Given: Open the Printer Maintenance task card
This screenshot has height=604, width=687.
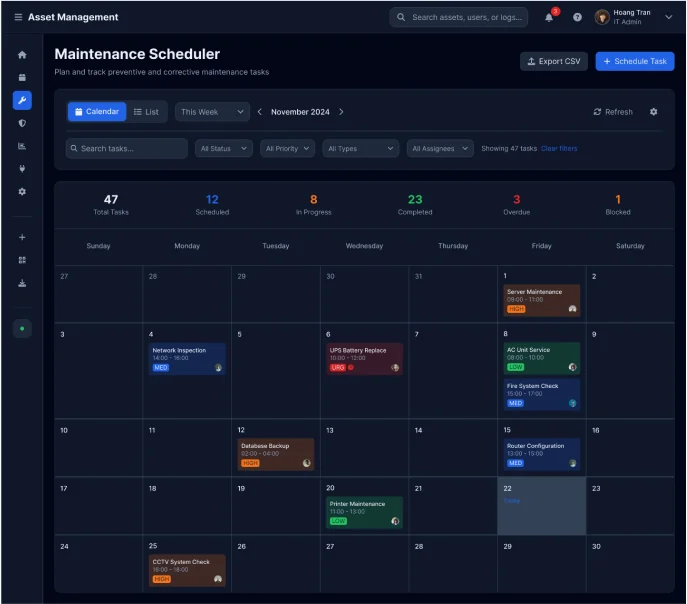Looking at the screenshot, I should [x=365, y=512].
